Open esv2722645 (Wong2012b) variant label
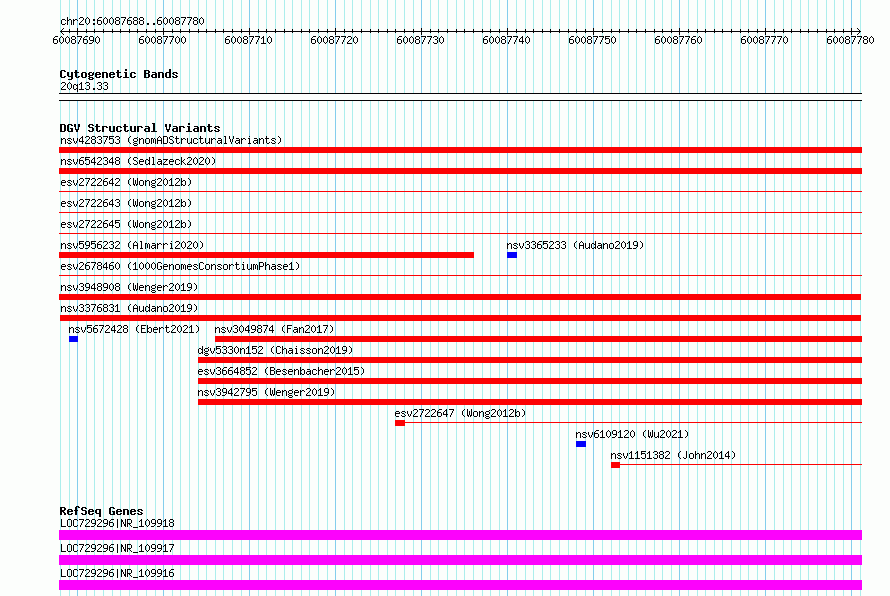 [126, 224]
